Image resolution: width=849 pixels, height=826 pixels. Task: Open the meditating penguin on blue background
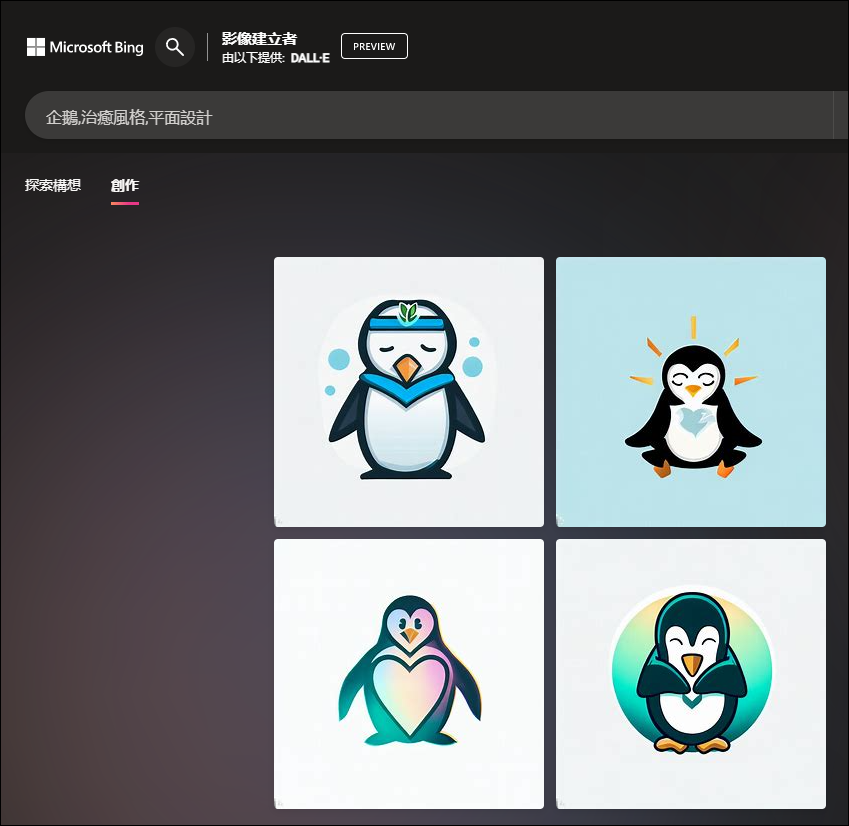pyautogui.click(x=691, y=392)
